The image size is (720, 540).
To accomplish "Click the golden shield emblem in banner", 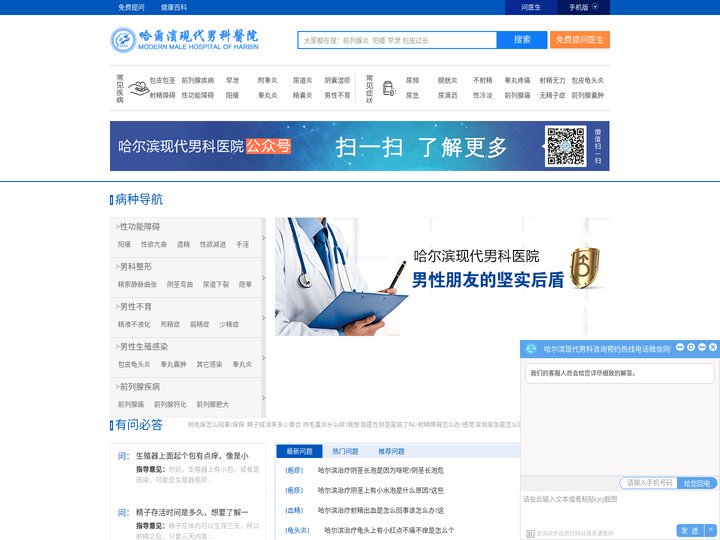I will click(585, 269).
